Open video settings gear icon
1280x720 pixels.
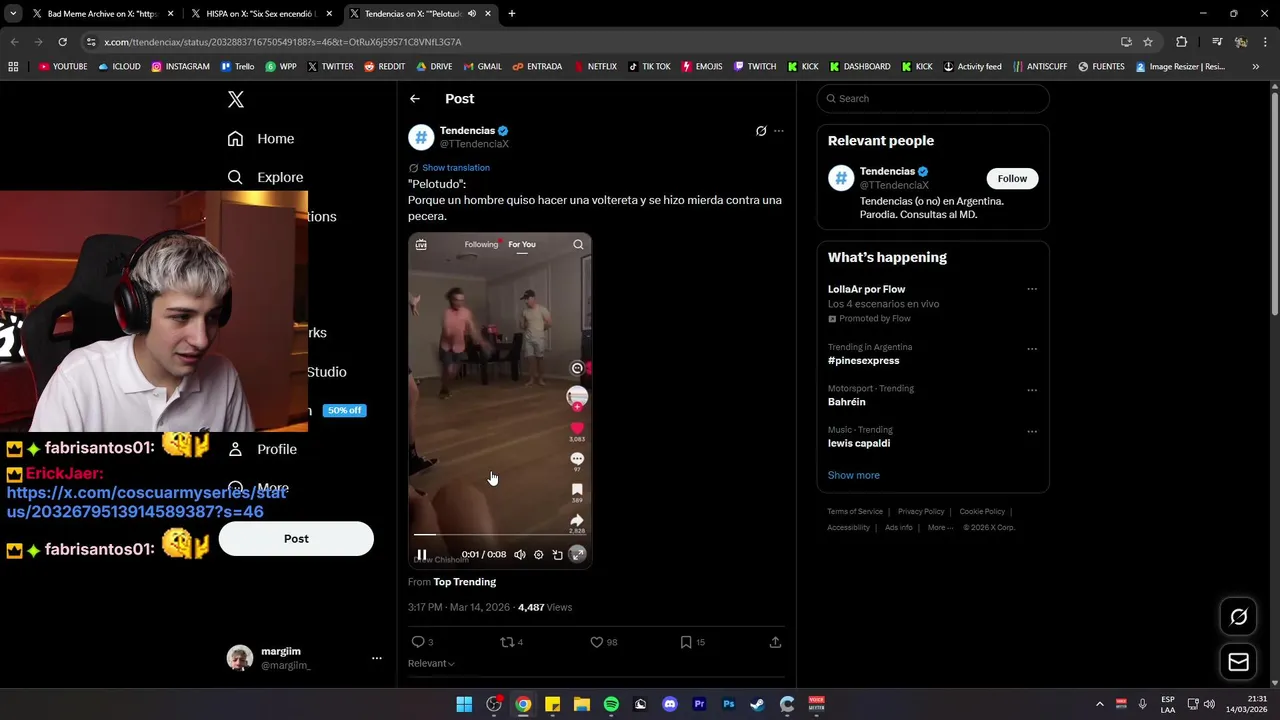(538, 555)
